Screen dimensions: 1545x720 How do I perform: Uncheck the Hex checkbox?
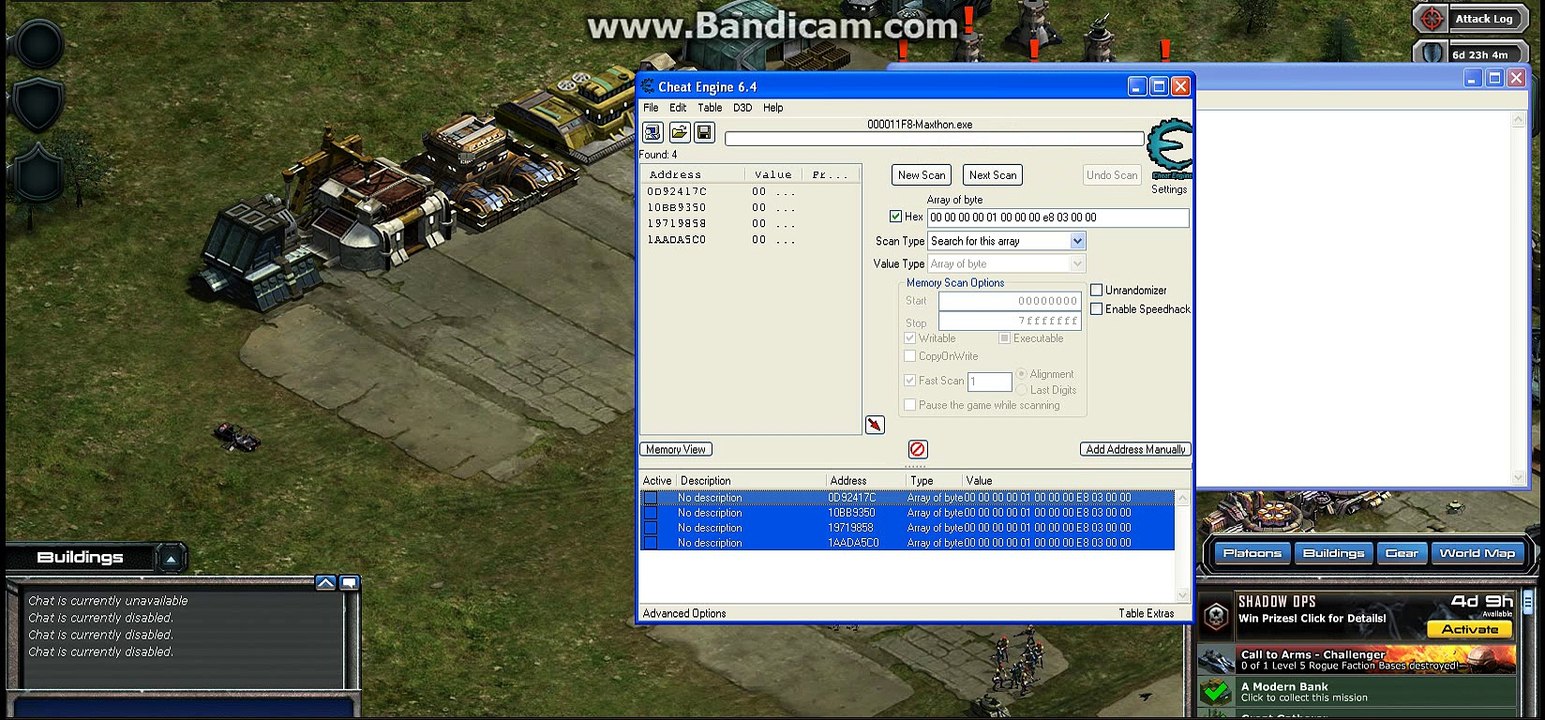896,216
